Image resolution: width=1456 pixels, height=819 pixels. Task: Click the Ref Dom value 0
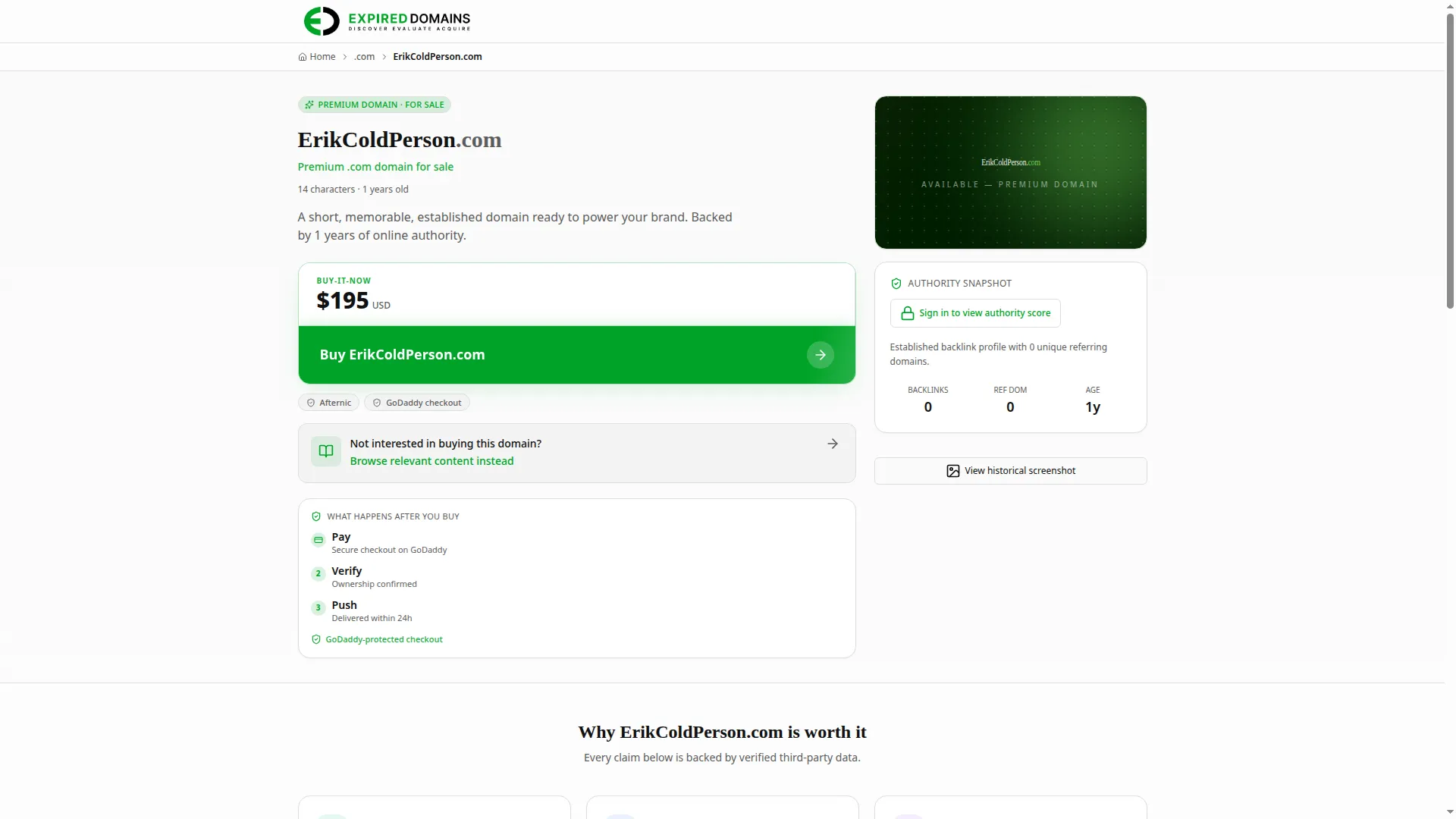click(x=1010, y=407)
